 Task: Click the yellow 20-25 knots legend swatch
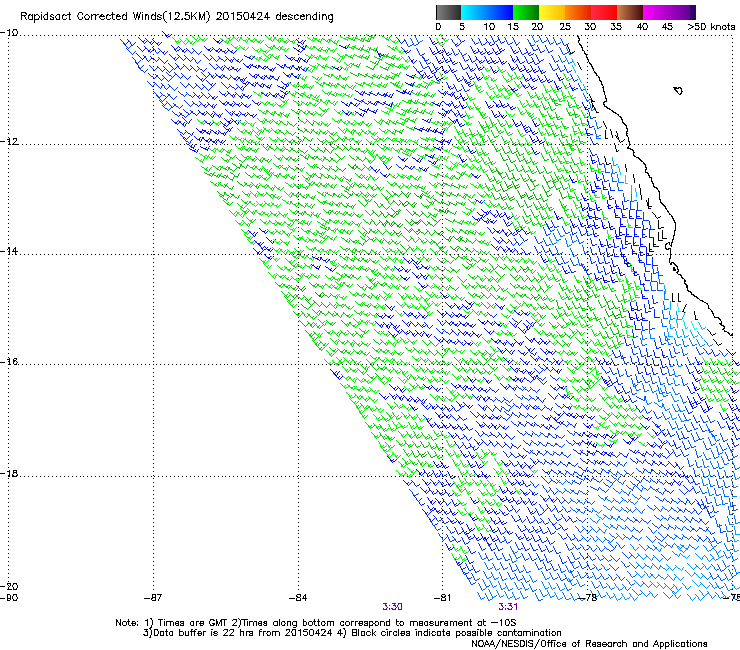(552, 12)
